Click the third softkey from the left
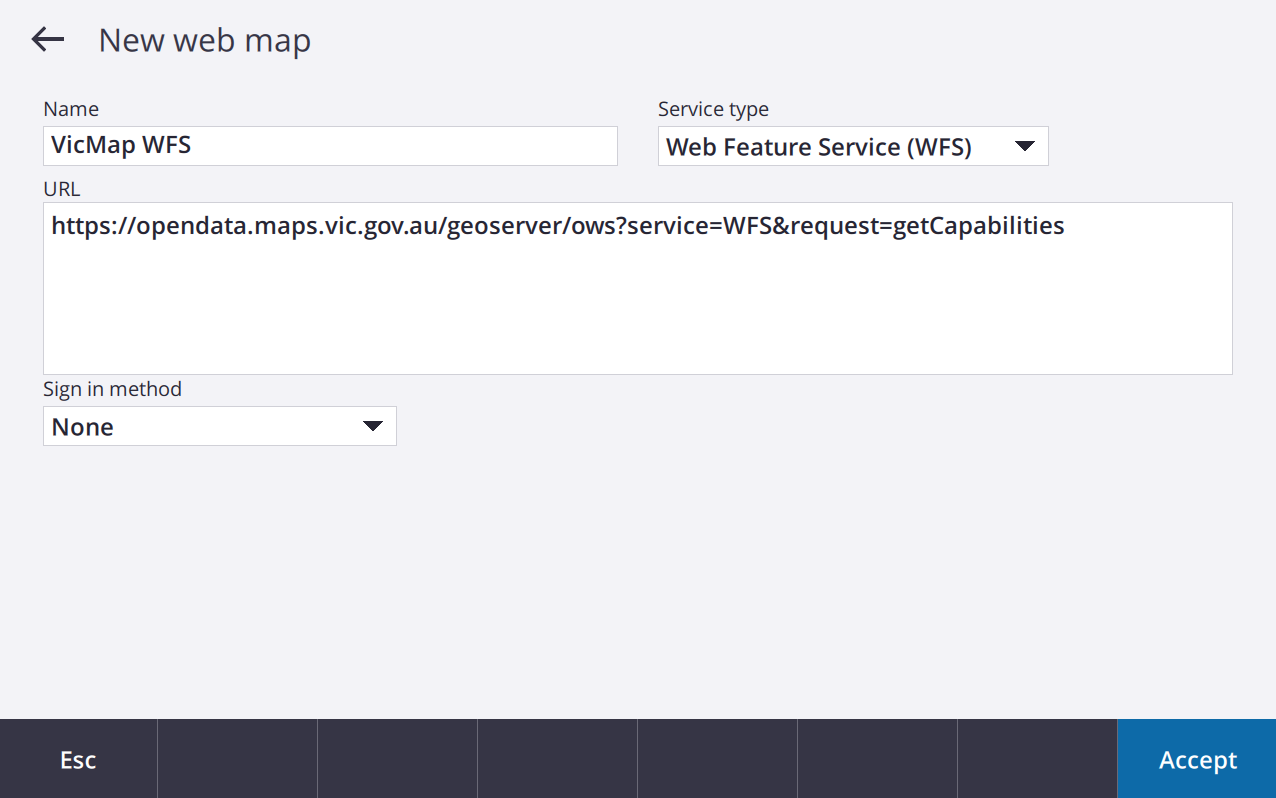 tap(397, 759)
